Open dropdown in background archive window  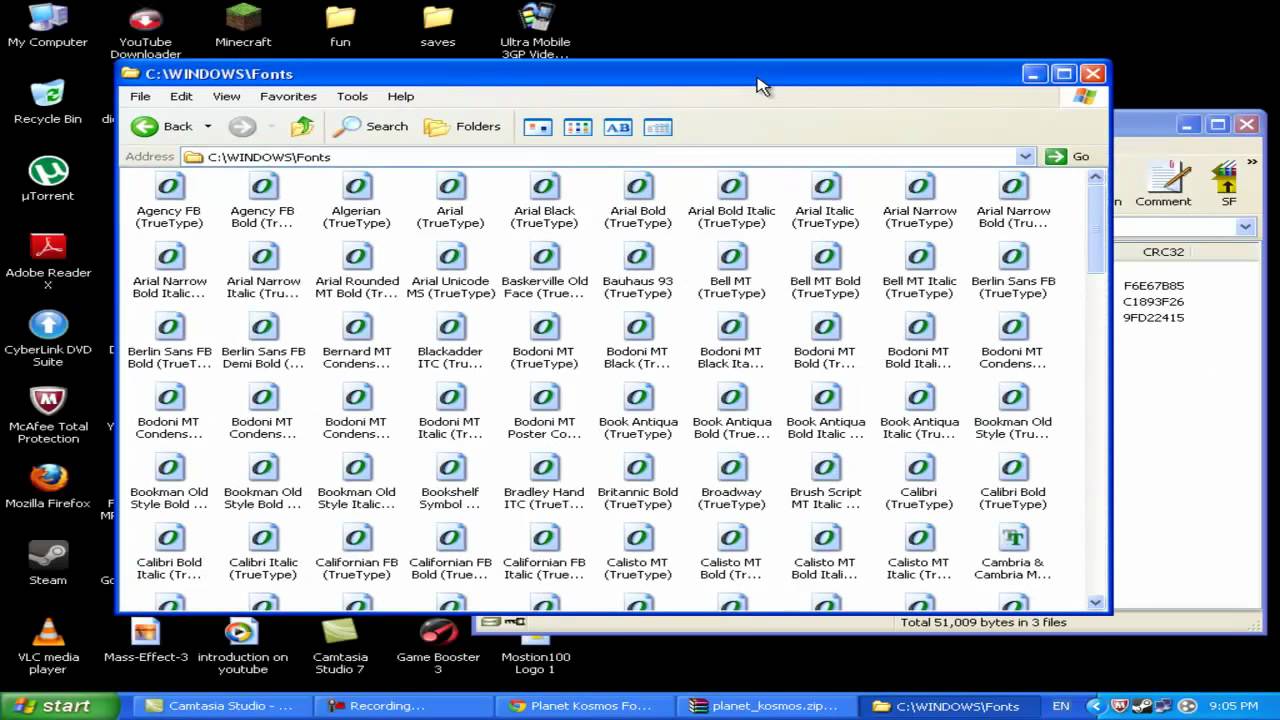point(1246,227)
